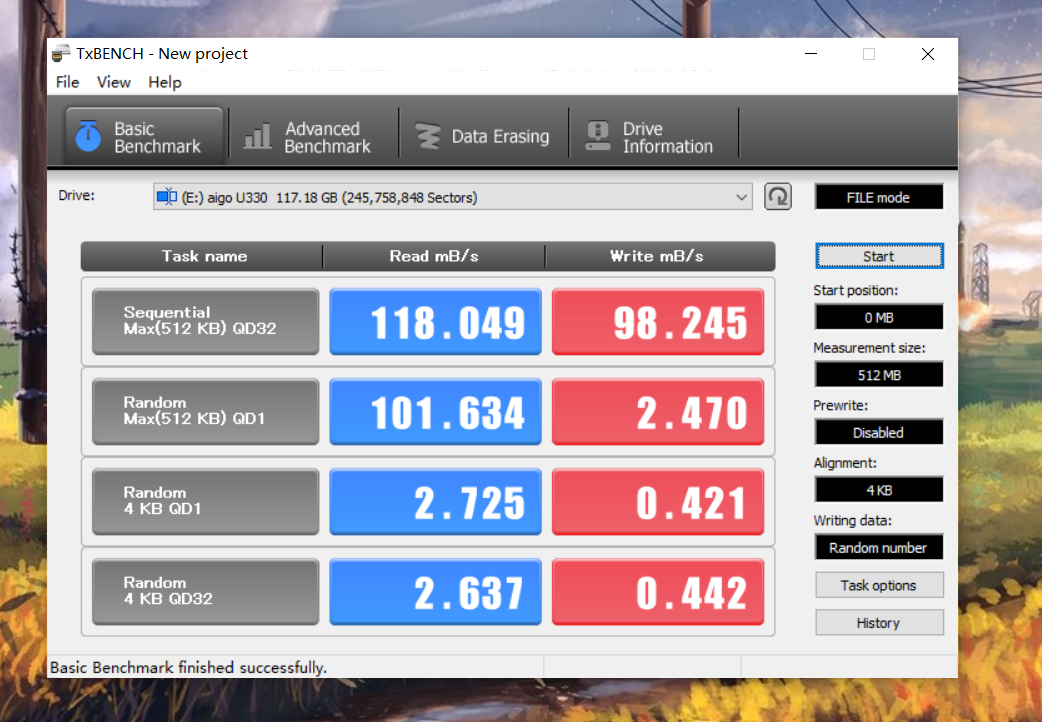Click the 0.442 write result
Image resolution: width=1042 pixels, height=722 pixels.
tap(658, 592)
